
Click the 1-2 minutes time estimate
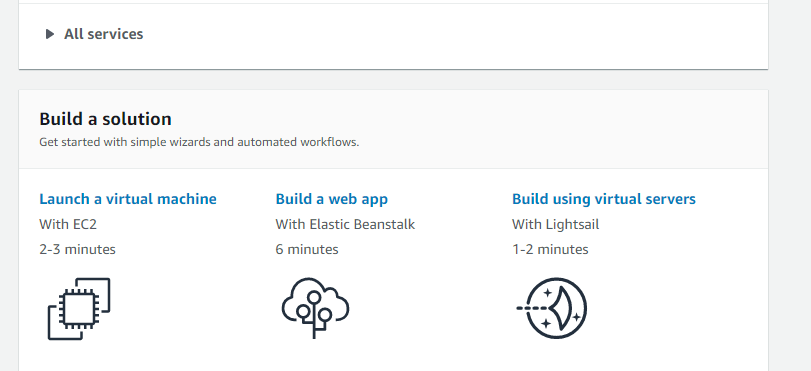pyautogui.click(x=550, y=249)
